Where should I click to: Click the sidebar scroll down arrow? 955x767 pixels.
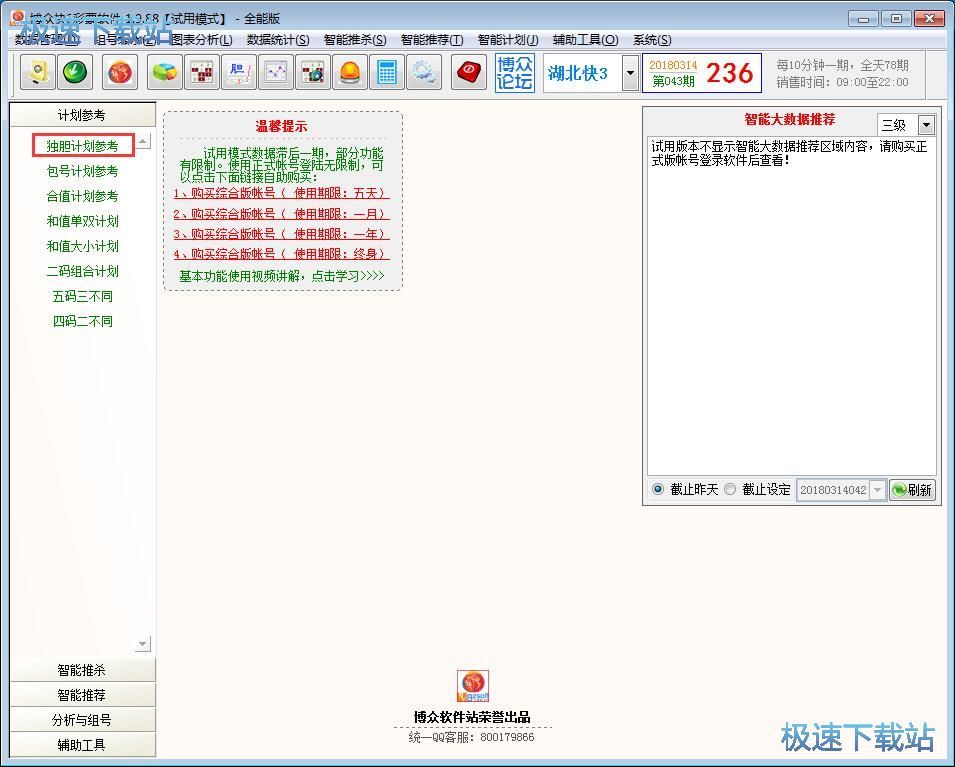coord(143,644)
